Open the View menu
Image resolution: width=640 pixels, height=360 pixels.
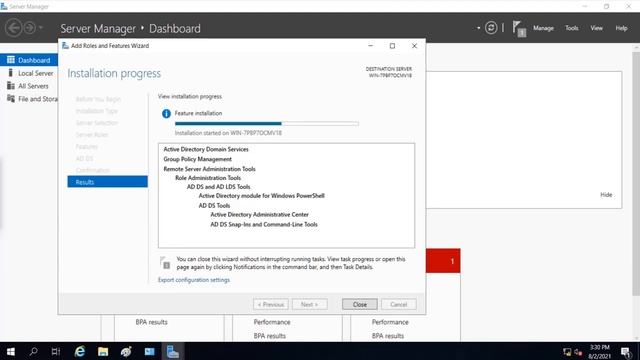click(x=596, y=28)
